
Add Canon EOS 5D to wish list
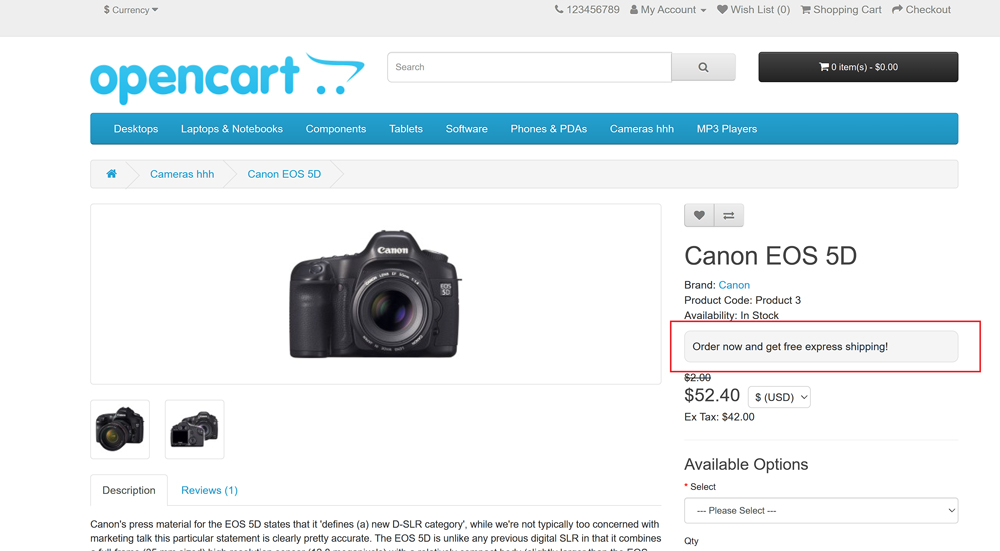[699, 215]
